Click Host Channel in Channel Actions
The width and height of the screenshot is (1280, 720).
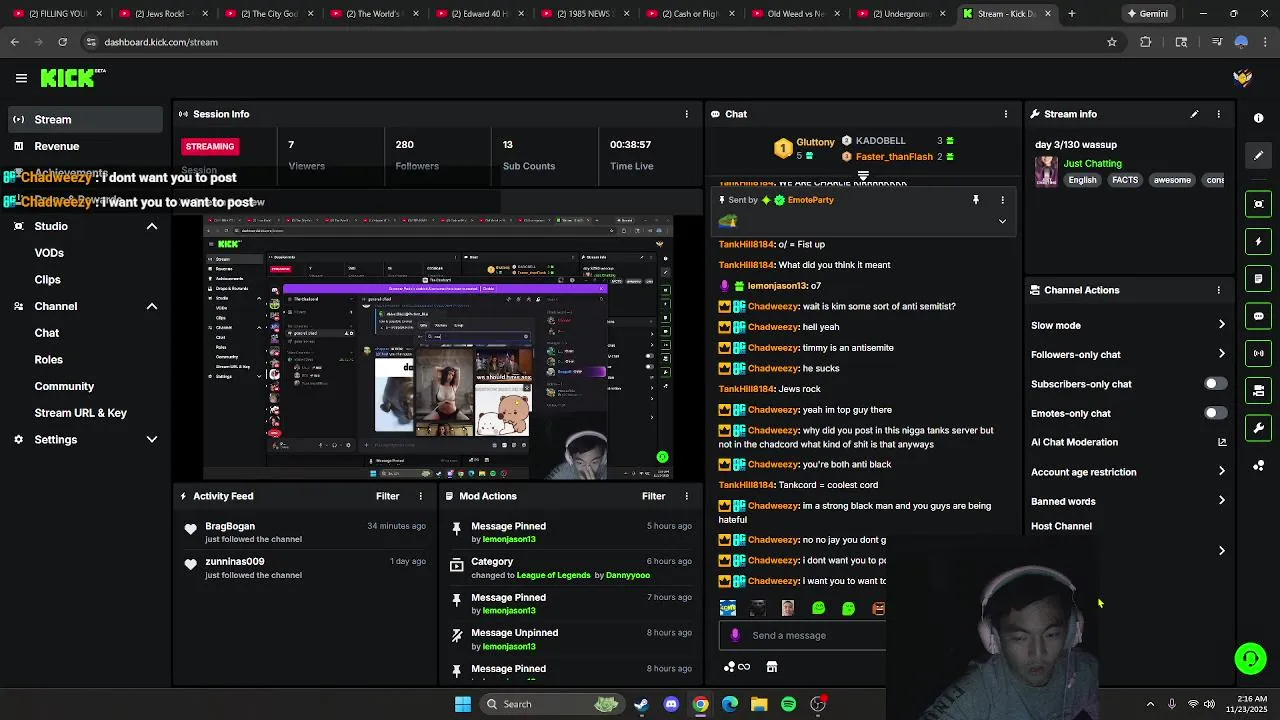click(1061, 526)
